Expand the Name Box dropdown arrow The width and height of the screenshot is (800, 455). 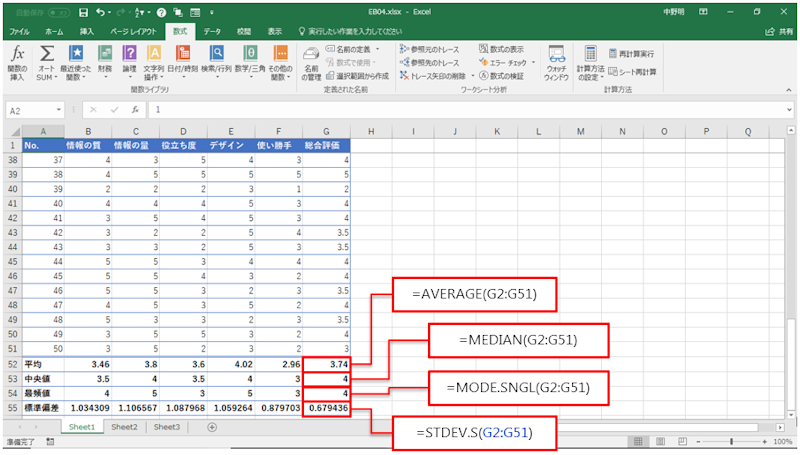click(x=62, y=111)
